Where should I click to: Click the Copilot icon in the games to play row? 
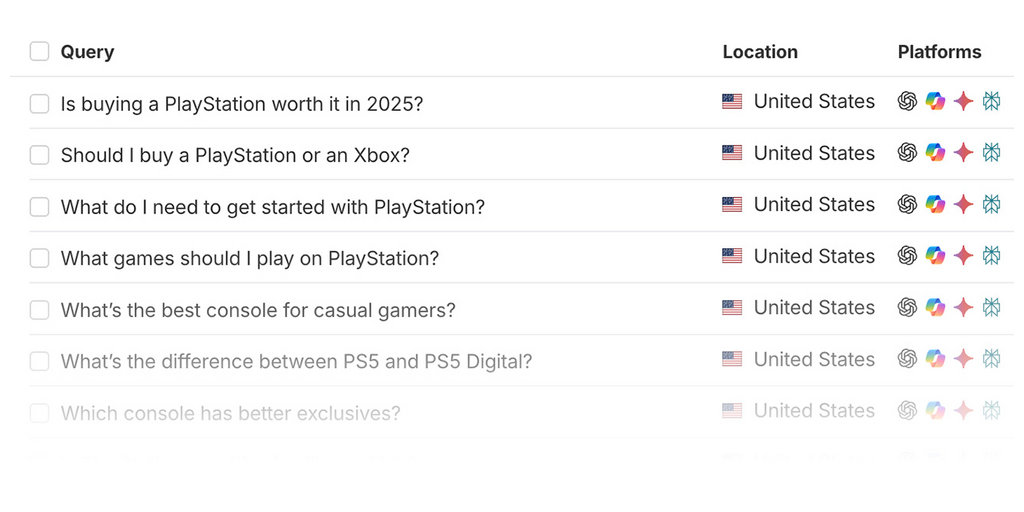pyautogui.click(x=935, y=256)
